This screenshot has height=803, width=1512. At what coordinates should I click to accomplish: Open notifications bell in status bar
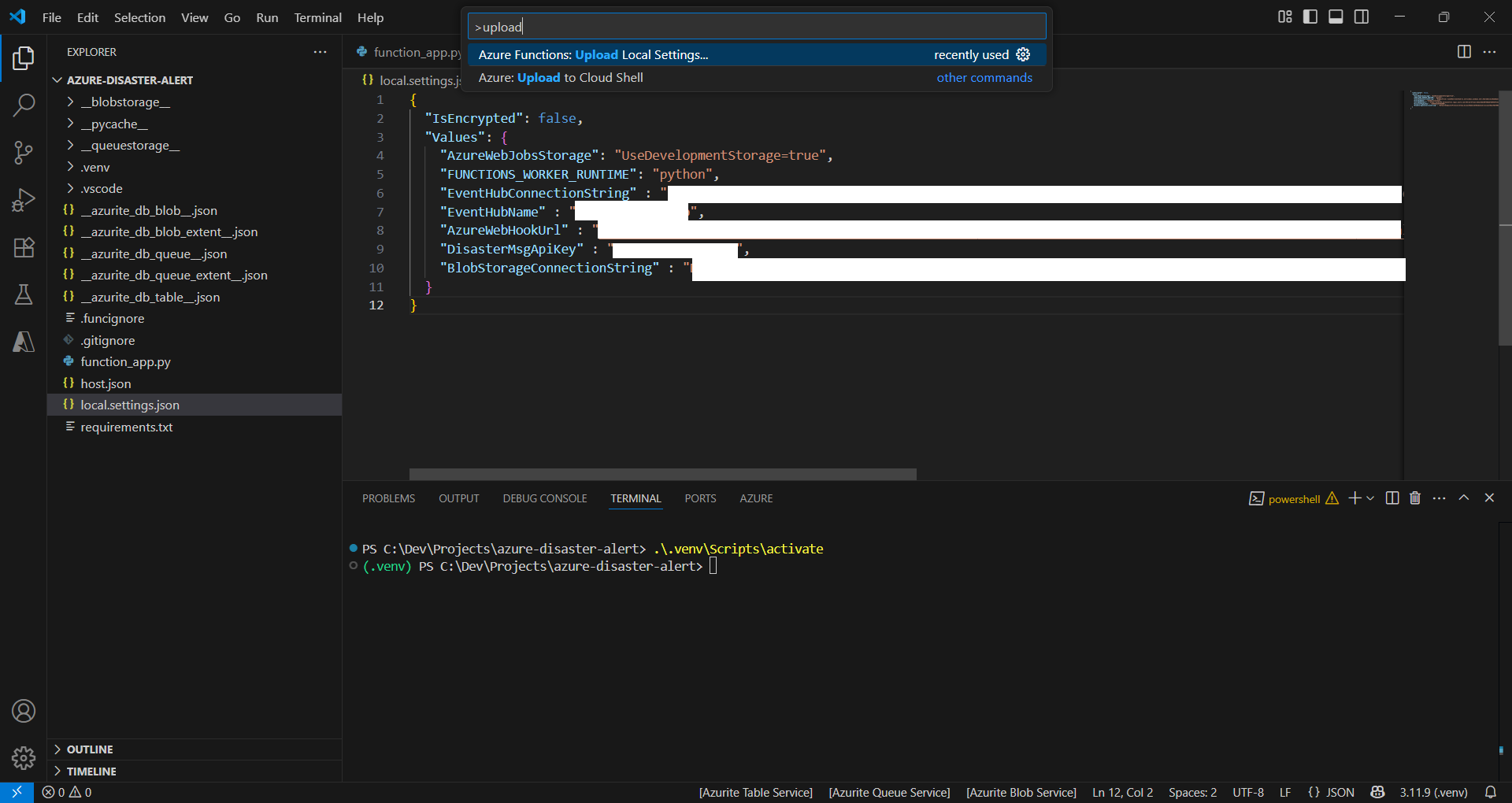1490,792
